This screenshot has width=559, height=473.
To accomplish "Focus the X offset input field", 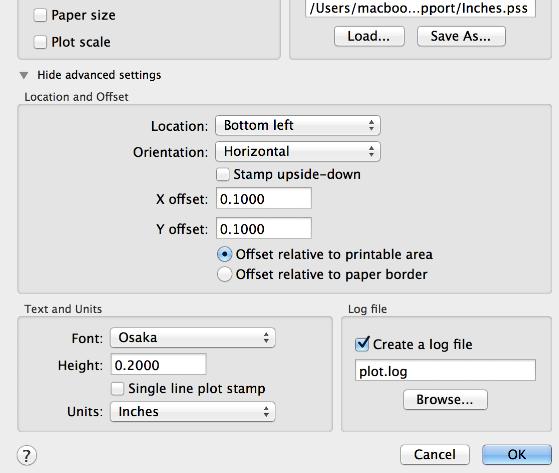I will tap(264, 199).
